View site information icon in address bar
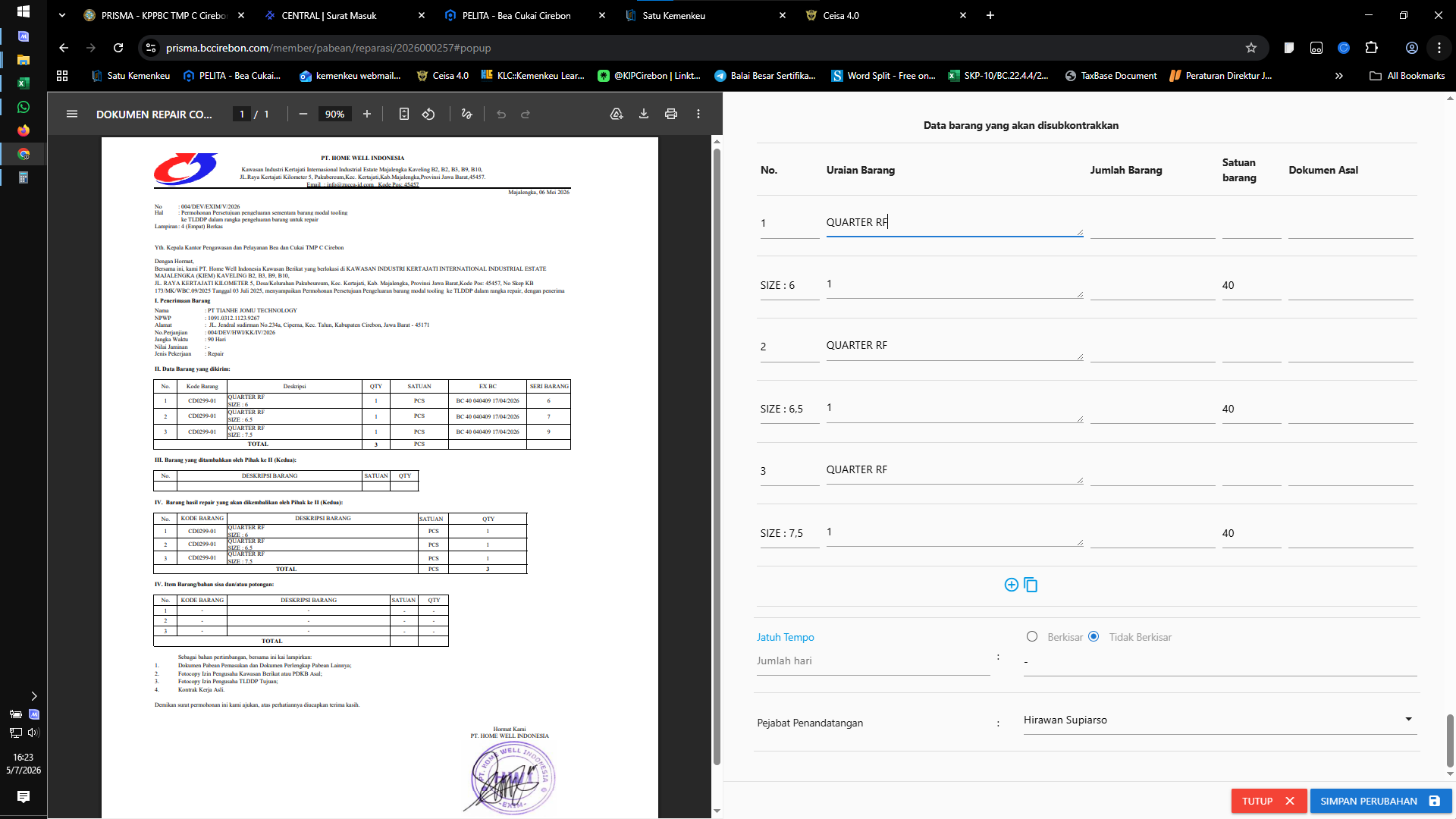1456x819 pixels. tap(151, 48)
